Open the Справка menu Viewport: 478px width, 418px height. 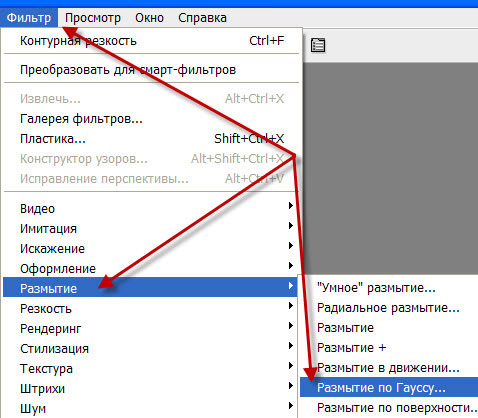(x=202, y=18)
